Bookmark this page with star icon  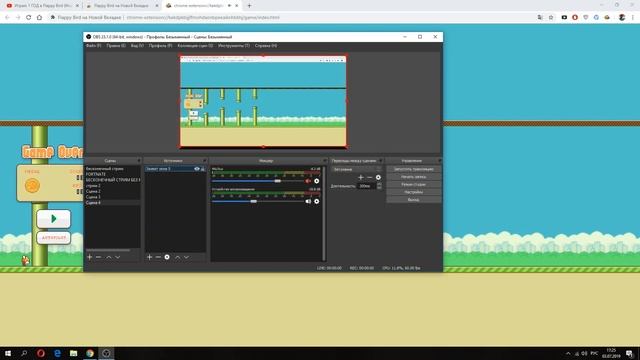pos(551,18)
